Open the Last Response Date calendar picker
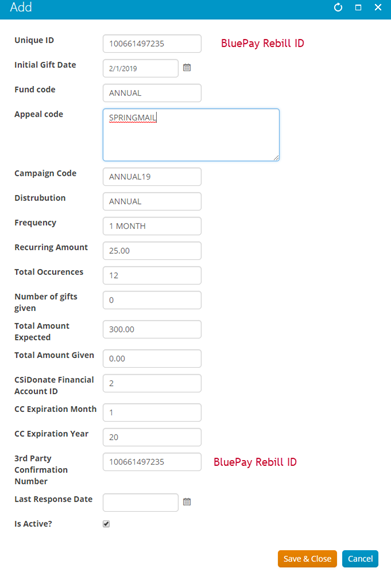Viewport: 391px width, 576px height. (187, 502)
